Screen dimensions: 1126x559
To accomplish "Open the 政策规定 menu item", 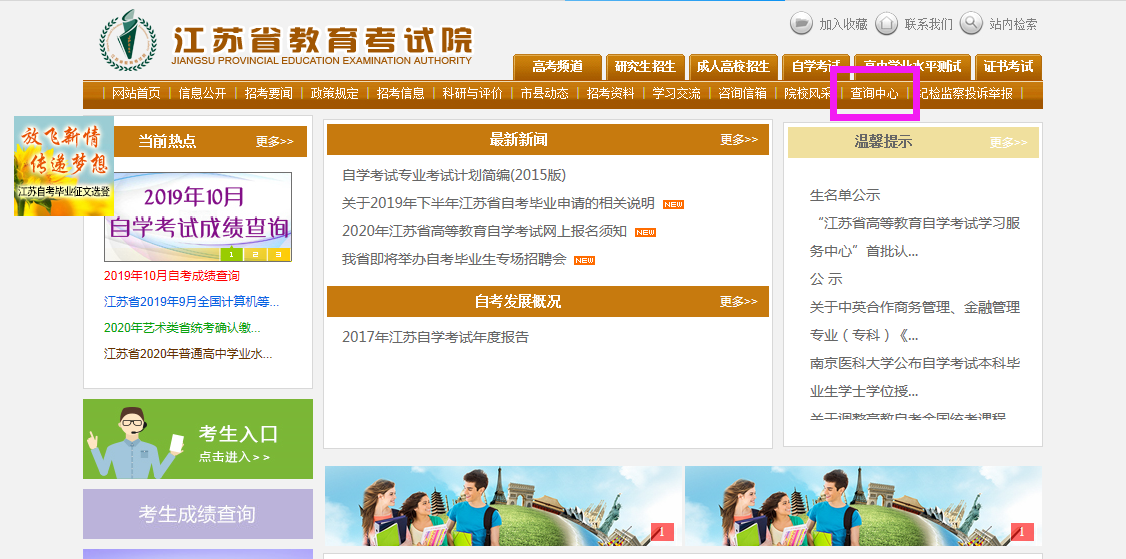I will coord(335,93).
